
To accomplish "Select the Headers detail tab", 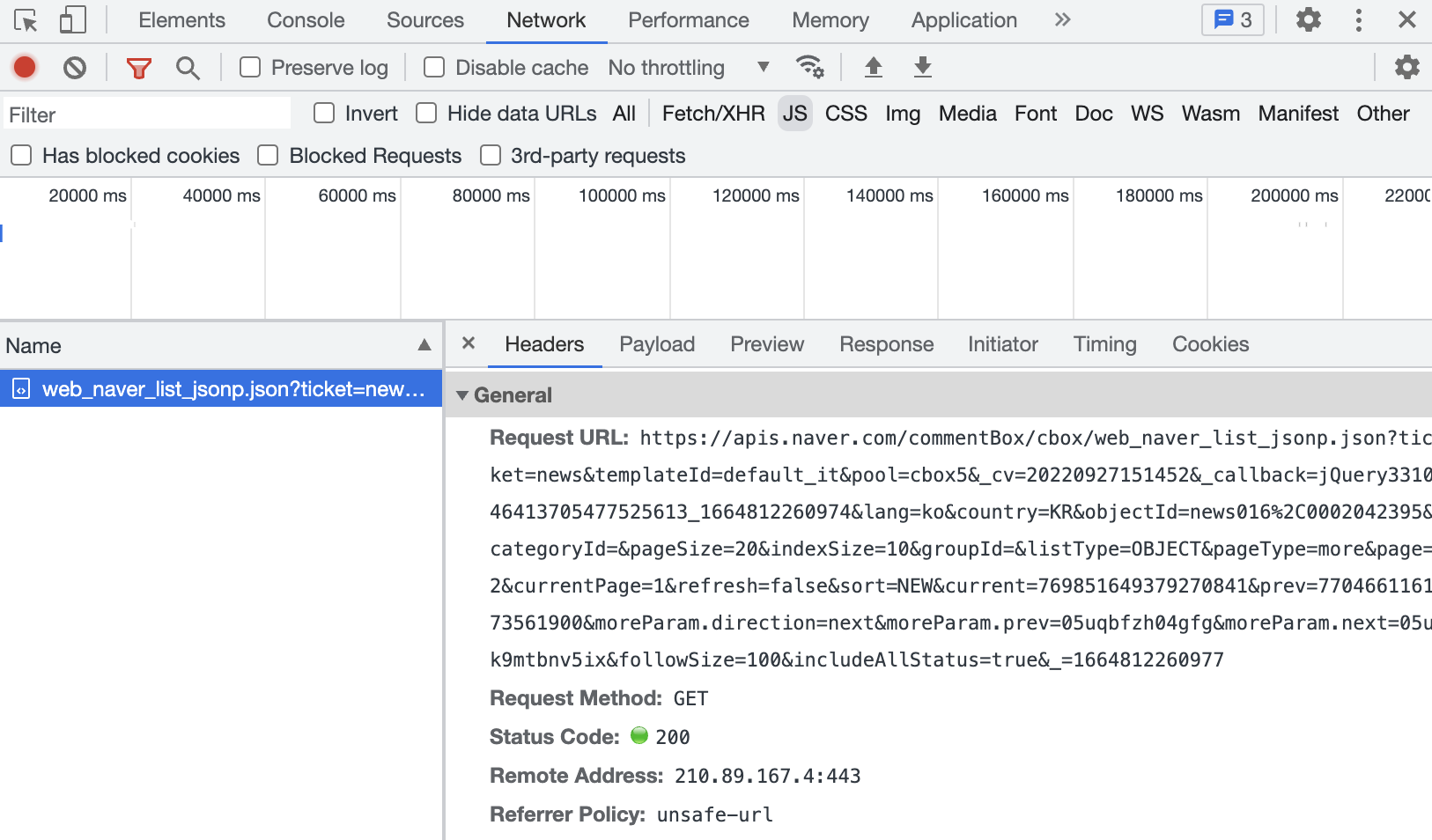I will (x=544, y=343).
